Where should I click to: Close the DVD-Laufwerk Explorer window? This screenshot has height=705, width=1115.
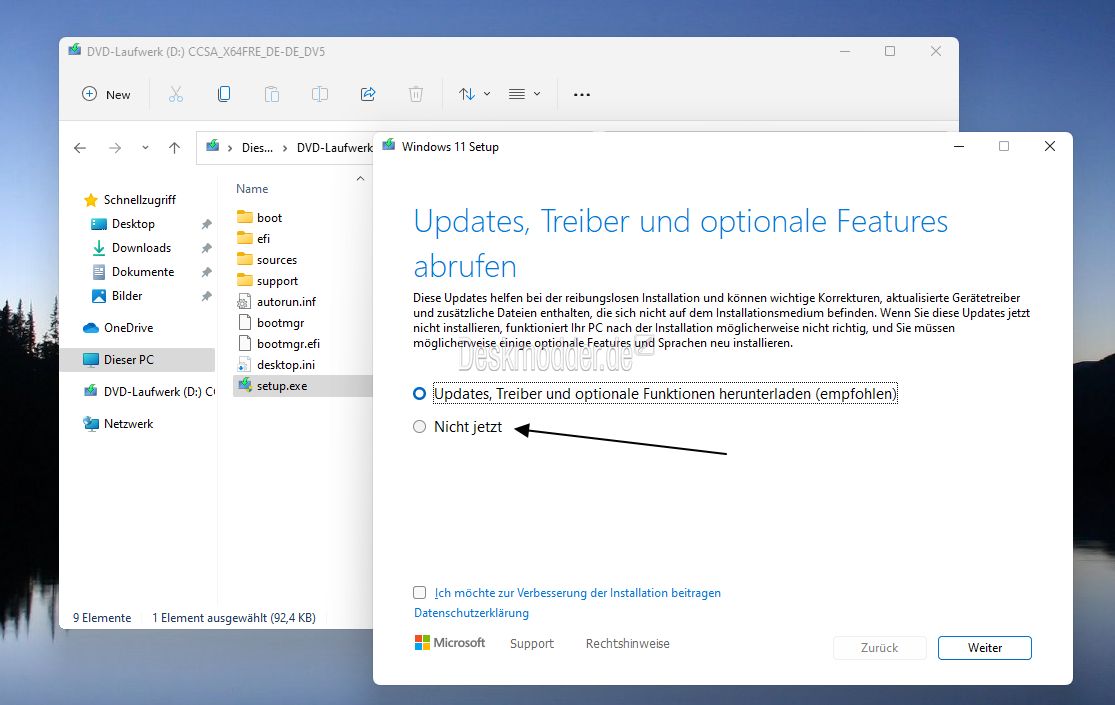(x=936, y=51)
